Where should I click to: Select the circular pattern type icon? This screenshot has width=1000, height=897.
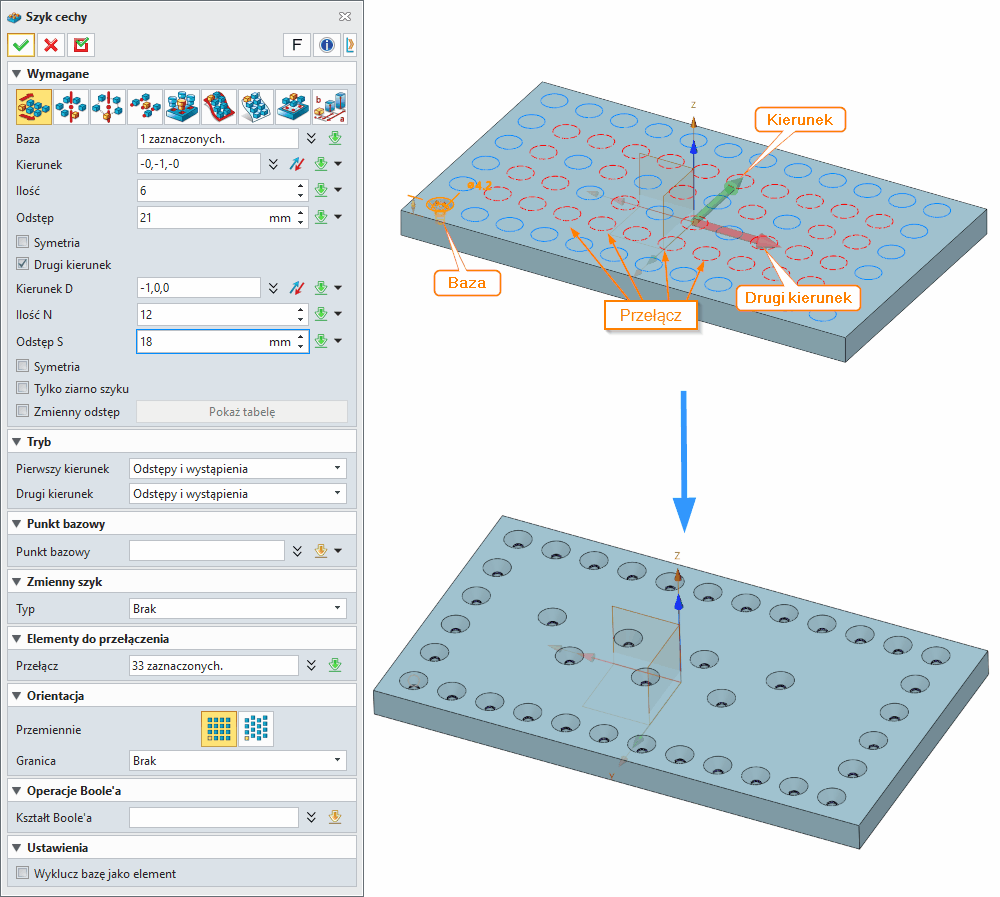tap(71, 106)
